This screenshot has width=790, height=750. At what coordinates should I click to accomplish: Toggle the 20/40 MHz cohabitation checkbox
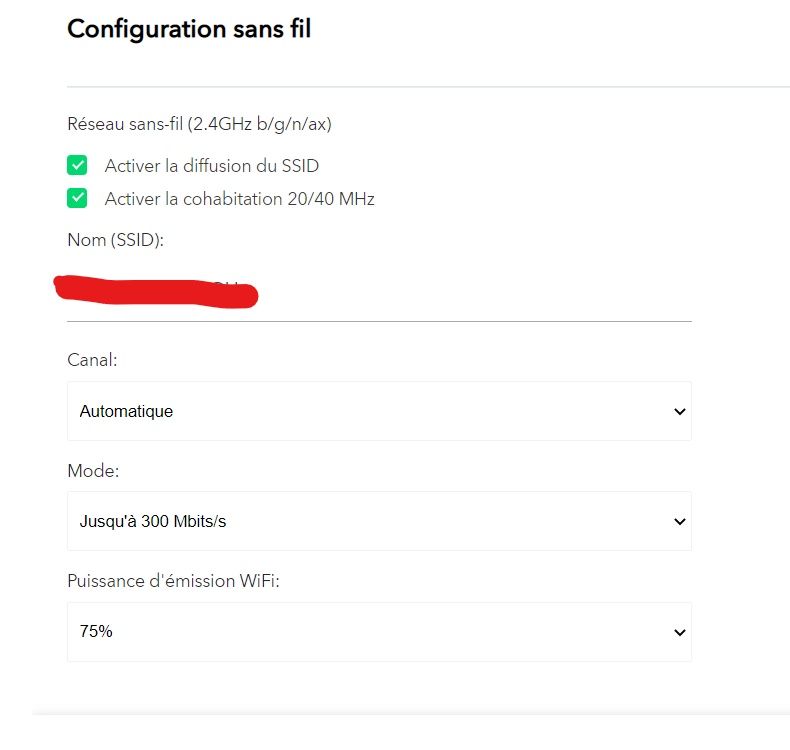tap(77, 198)
